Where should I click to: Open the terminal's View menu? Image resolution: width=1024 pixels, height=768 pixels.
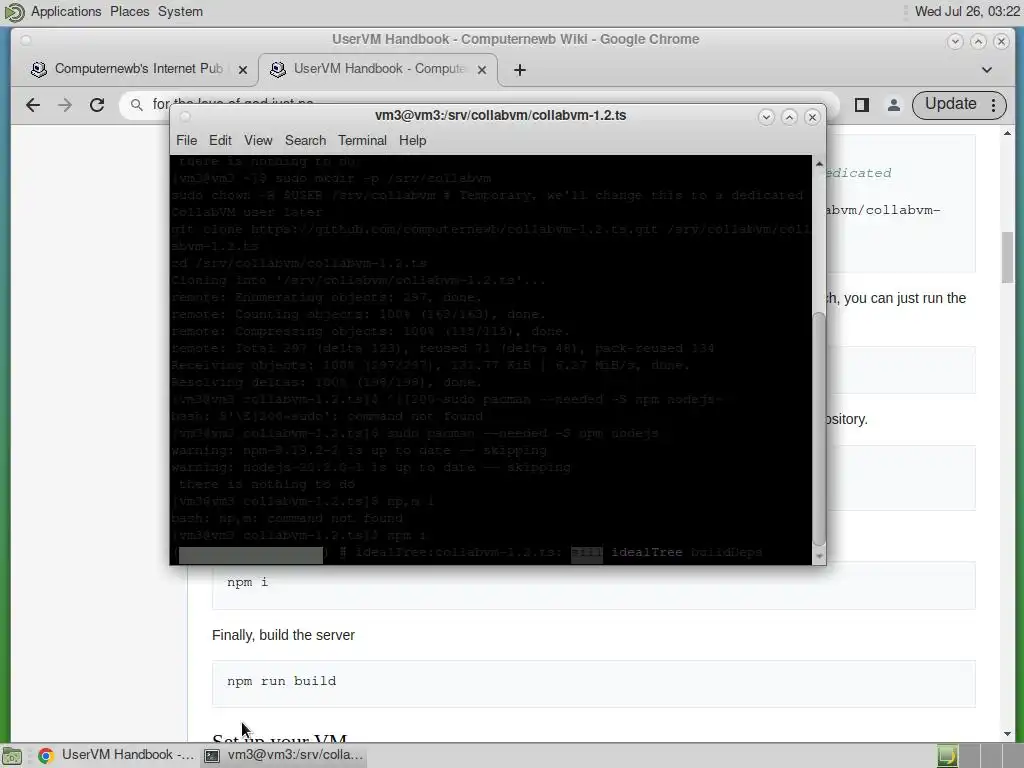tap(258, 140)
